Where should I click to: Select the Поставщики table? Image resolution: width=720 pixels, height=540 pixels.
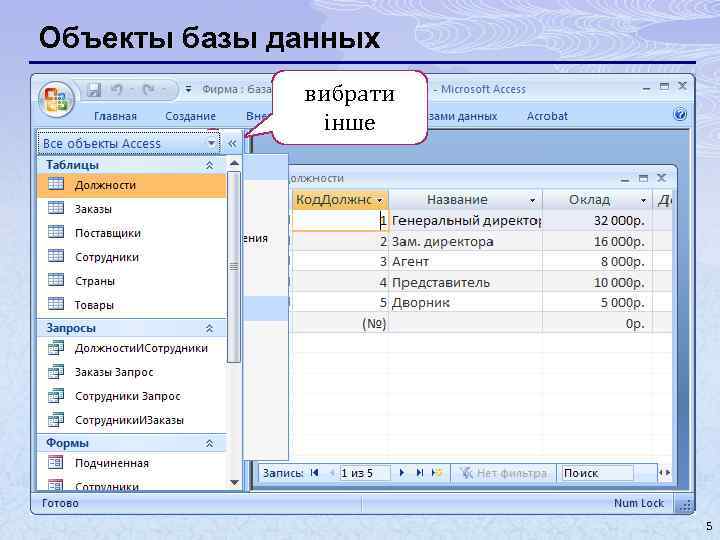132,233
